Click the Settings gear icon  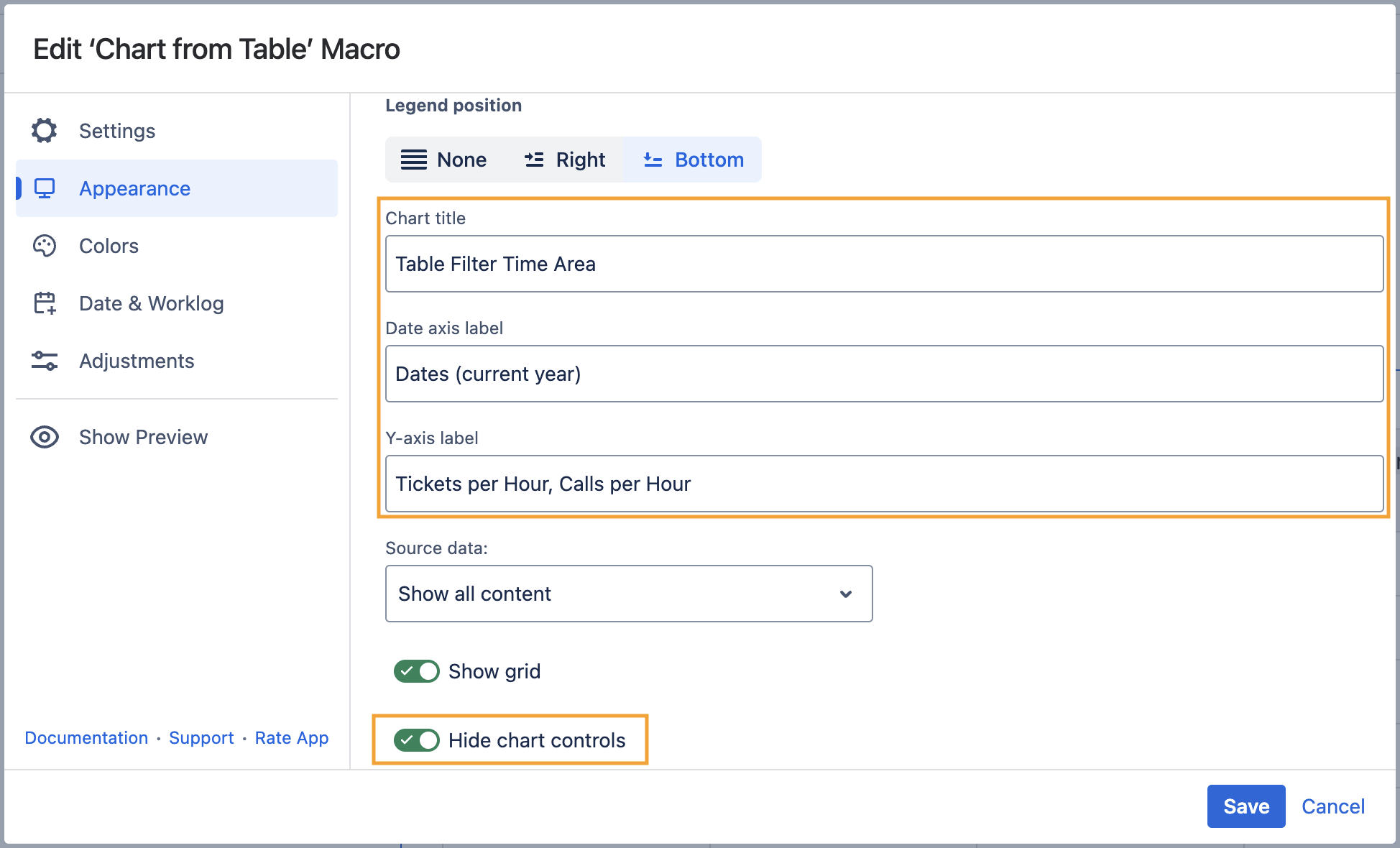tap(44, 131)
